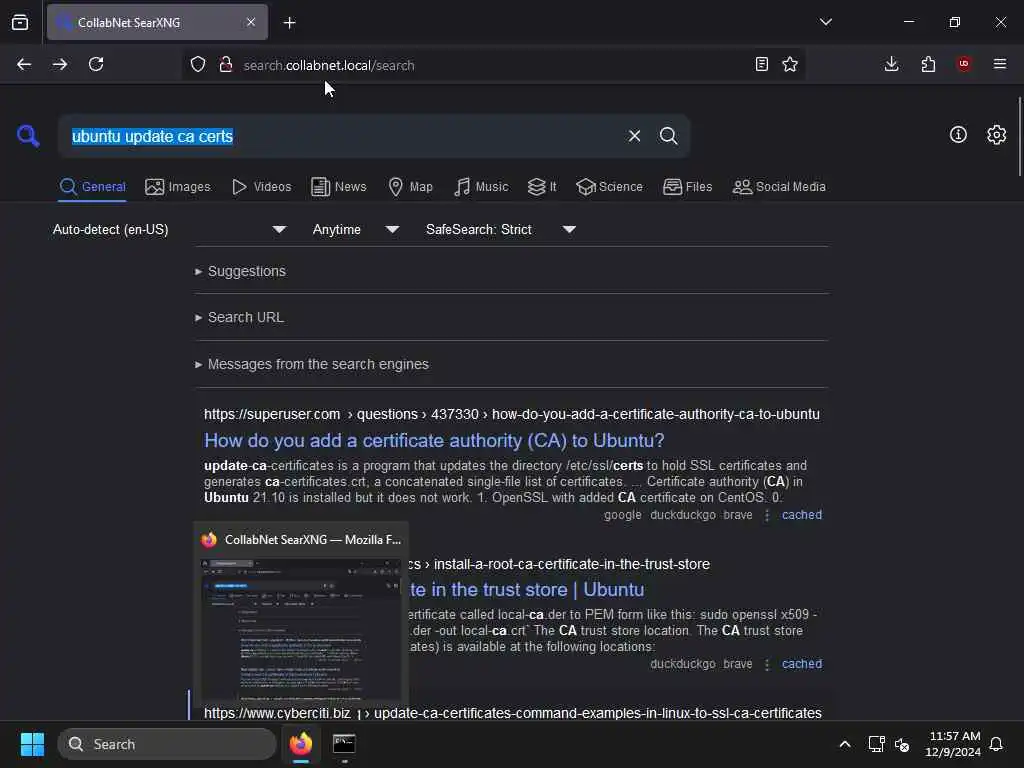Open the Downloads panel
This screenshot has height=768, width=1024.
coord(891,64)
